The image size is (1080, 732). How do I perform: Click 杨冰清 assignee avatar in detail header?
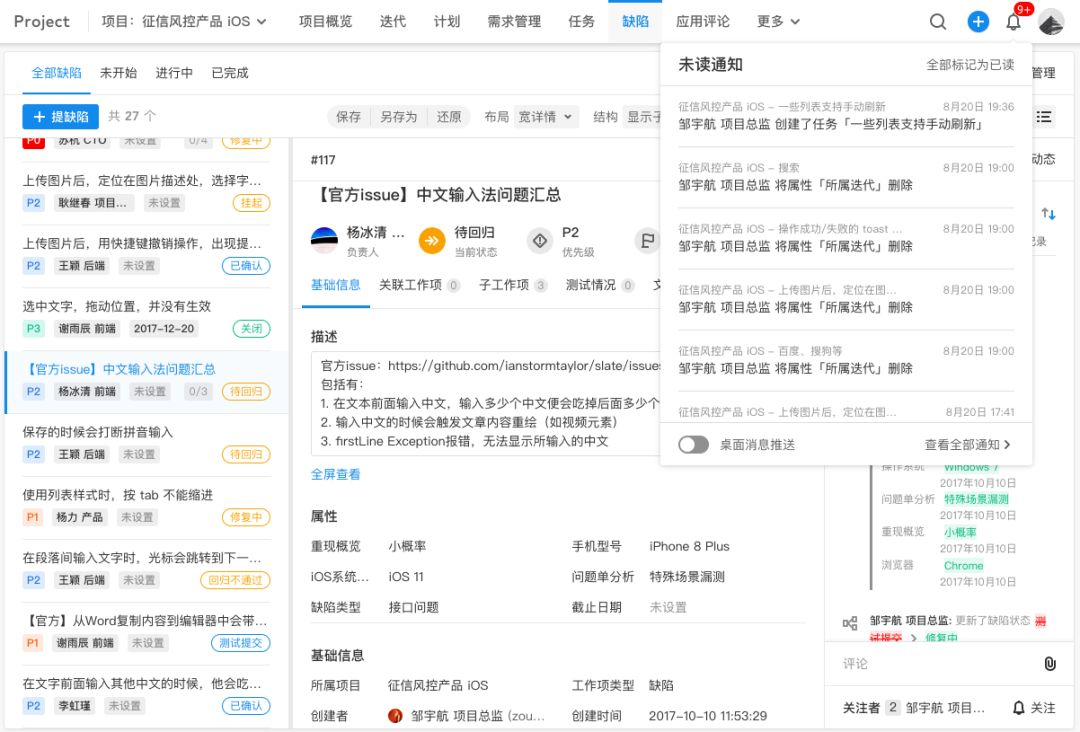324,240
